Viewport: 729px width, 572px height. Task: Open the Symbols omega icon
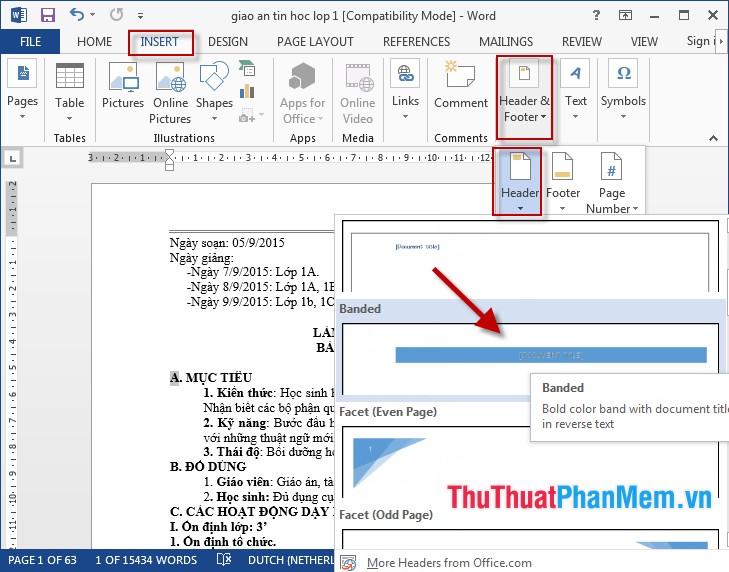(623, 73)
